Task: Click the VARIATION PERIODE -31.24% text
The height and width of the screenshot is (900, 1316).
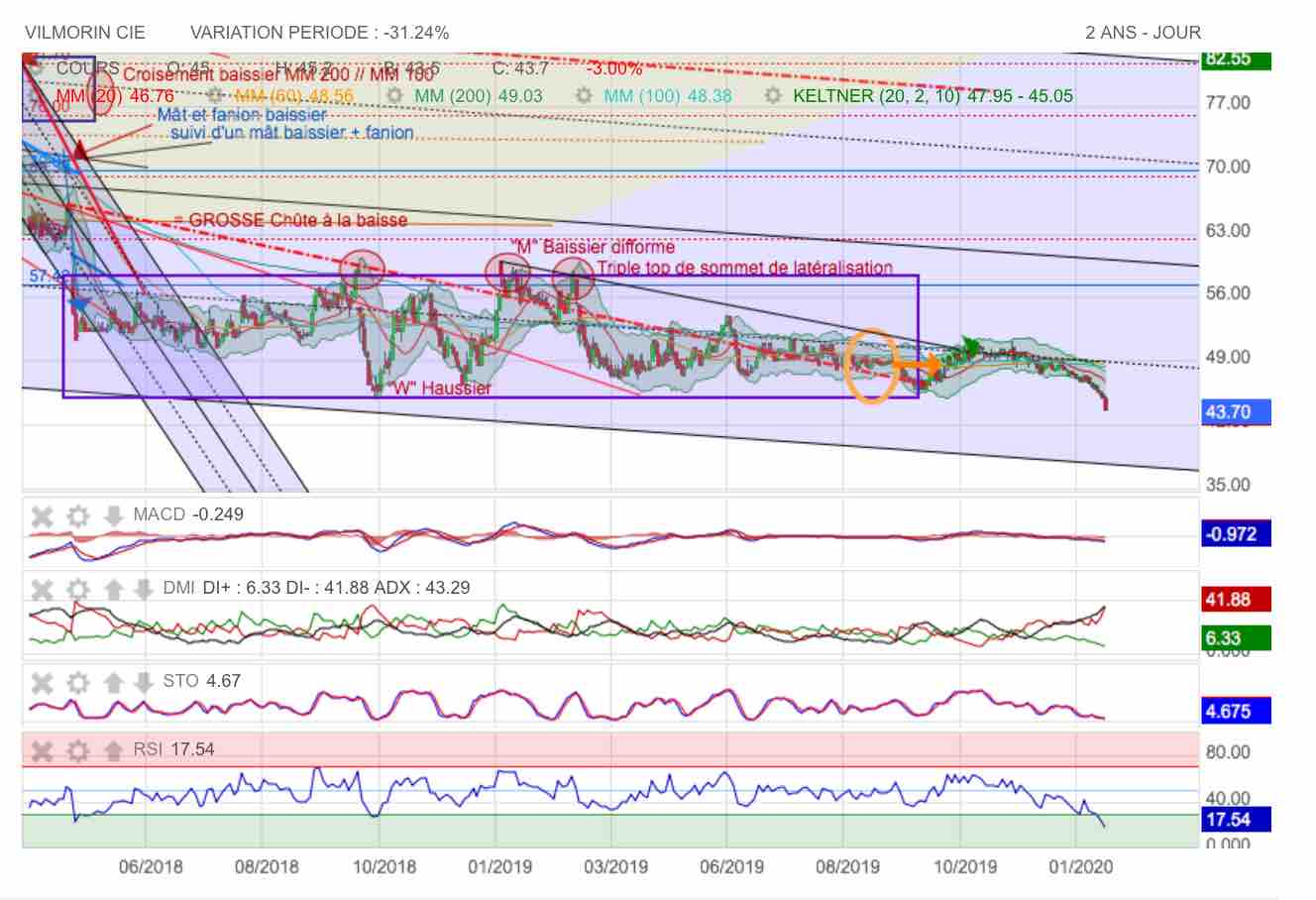Action: point(319,33)
